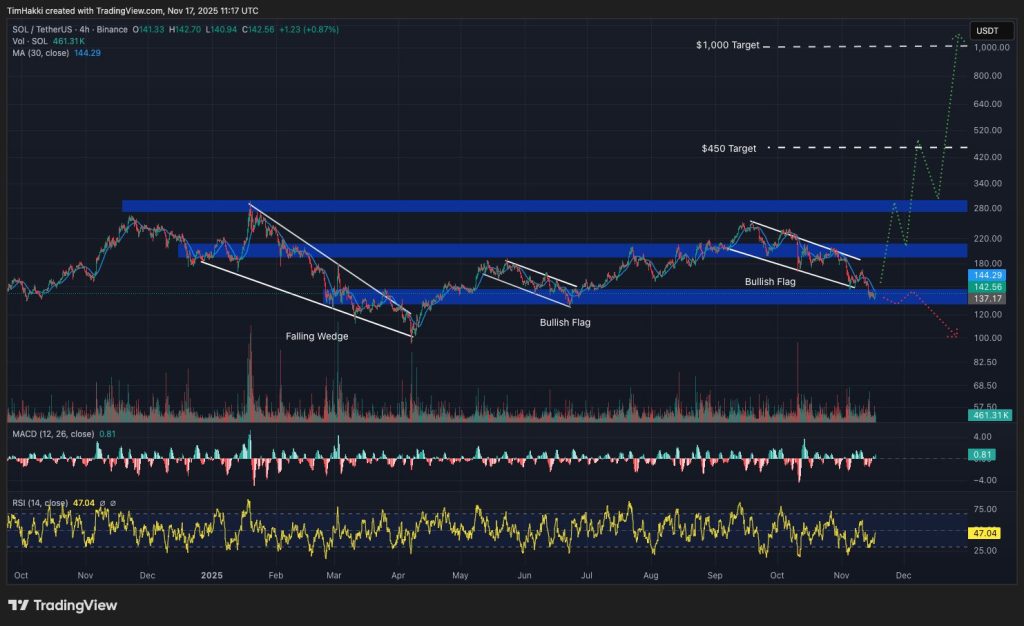This screenshot has height=626, width=1024.
Task: Click the MA (30, close) indicator label
Action: pyautogui.click(x=41, y=52)
